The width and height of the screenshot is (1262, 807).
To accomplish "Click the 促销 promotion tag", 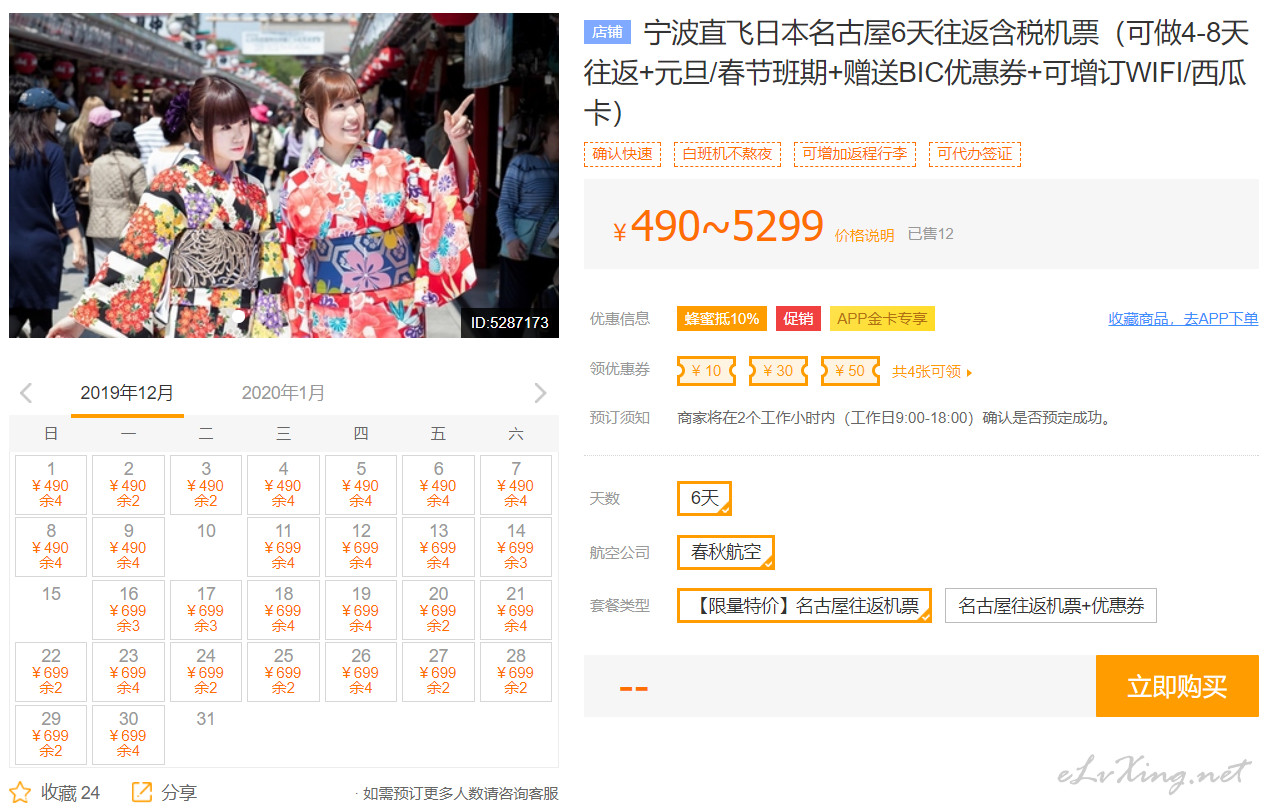I will (798, 319).
